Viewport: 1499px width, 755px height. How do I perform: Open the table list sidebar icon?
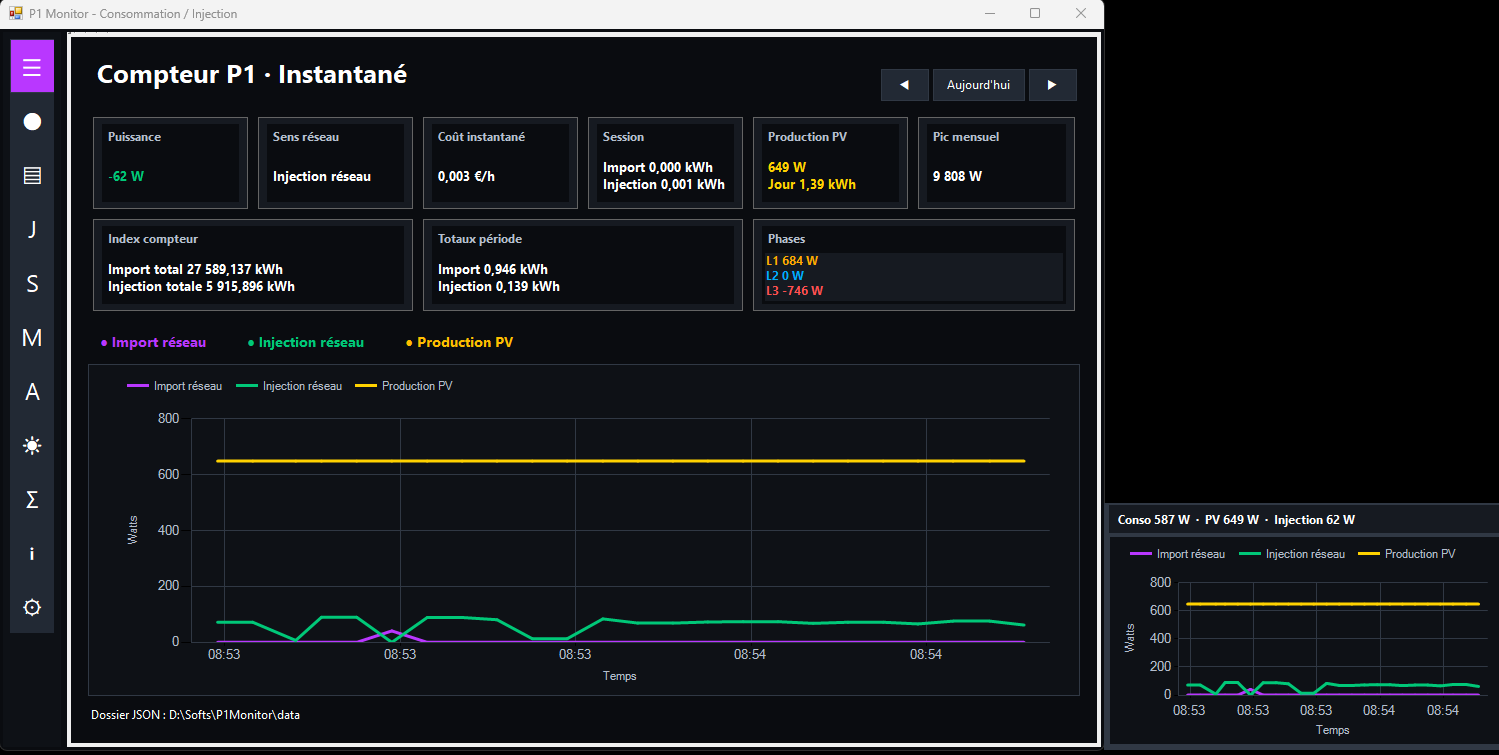32,175
